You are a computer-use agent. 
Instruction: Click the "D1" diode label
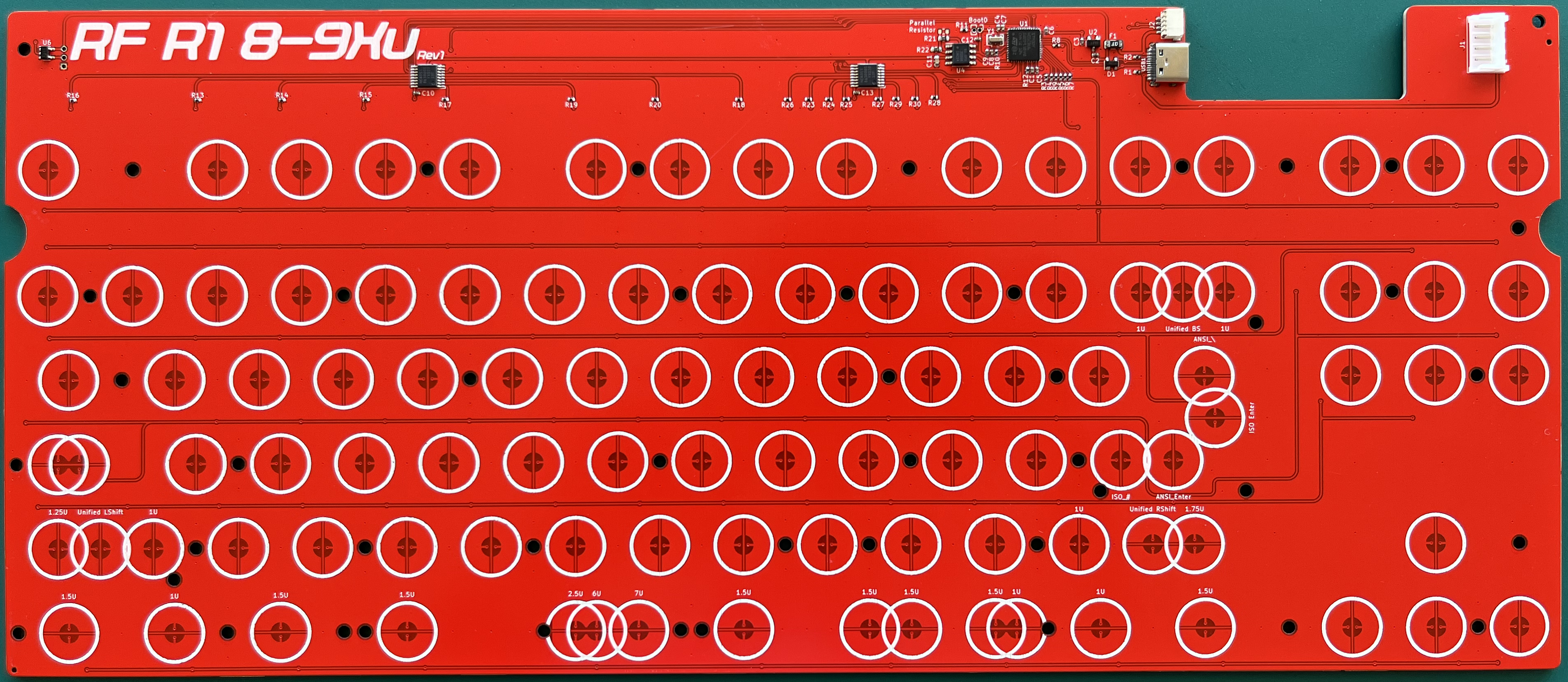[1111, 74]
